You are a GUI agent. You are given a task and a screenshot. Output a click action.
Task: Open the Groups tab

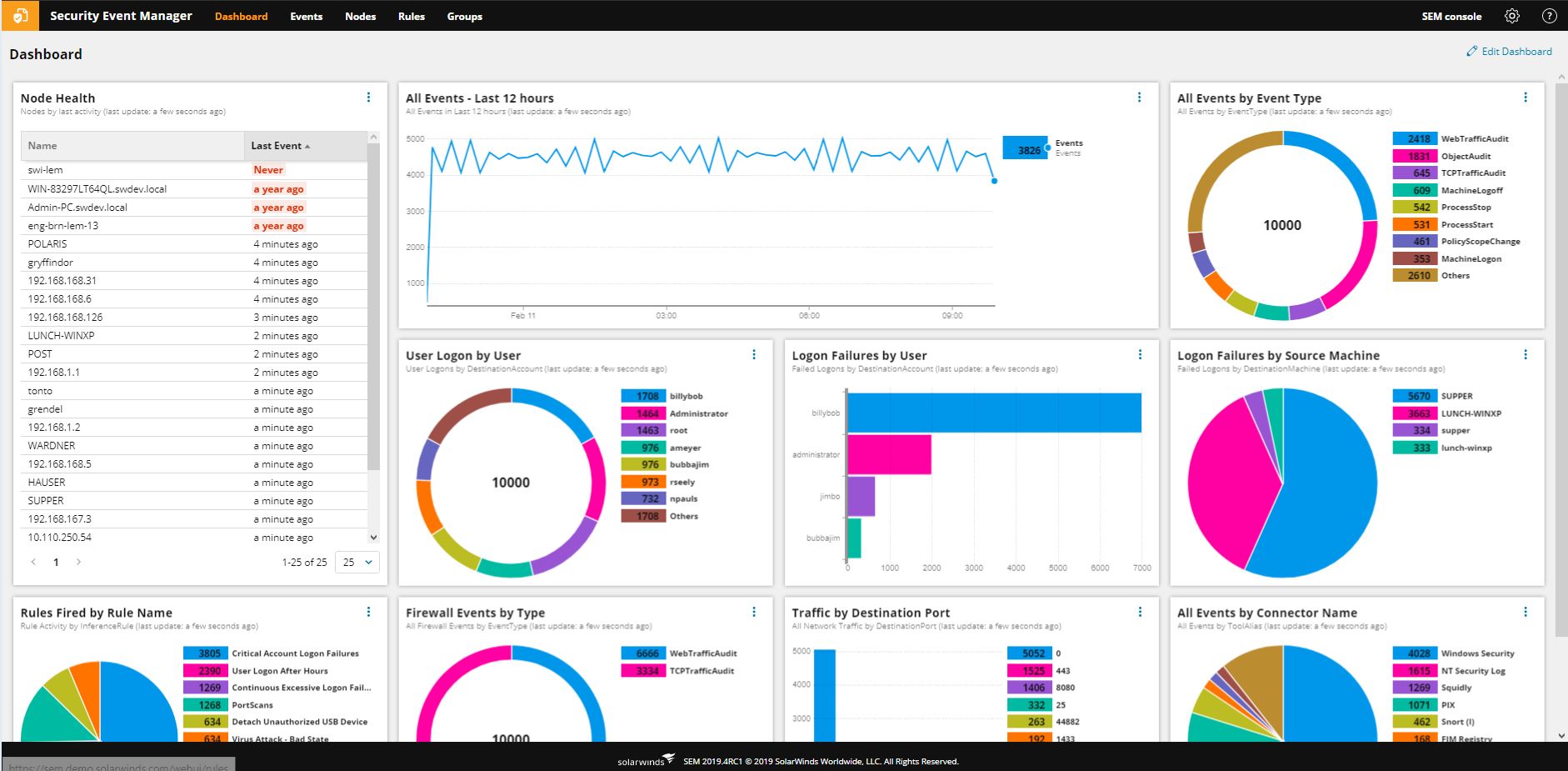[465, 17]
